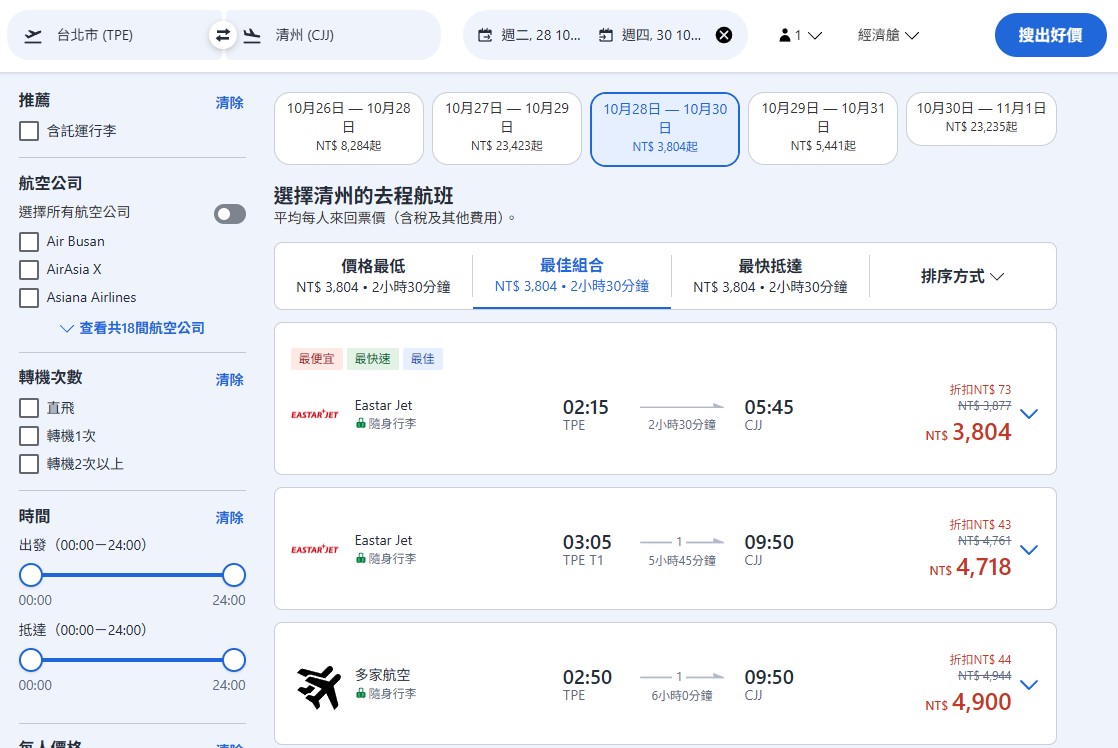
Task: Select the 10月29日 — 10月31日 date tab
Action: click(822, 128)
